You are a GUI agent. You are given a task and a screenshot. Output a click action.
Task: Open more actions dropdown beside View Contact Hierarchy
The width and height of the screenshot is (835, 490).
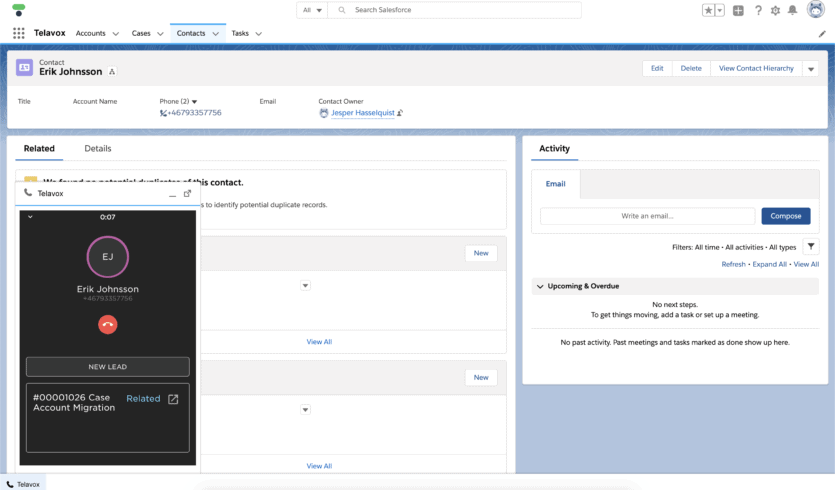811,69
